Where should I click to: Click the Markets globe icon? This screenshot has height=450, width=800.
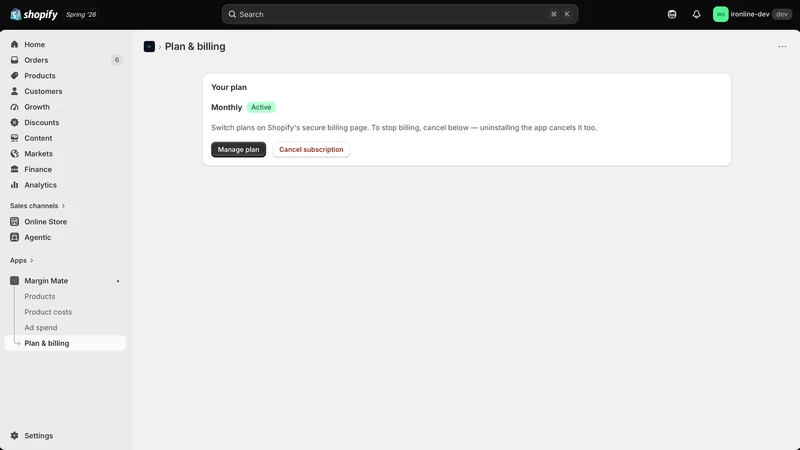(14, 154)
